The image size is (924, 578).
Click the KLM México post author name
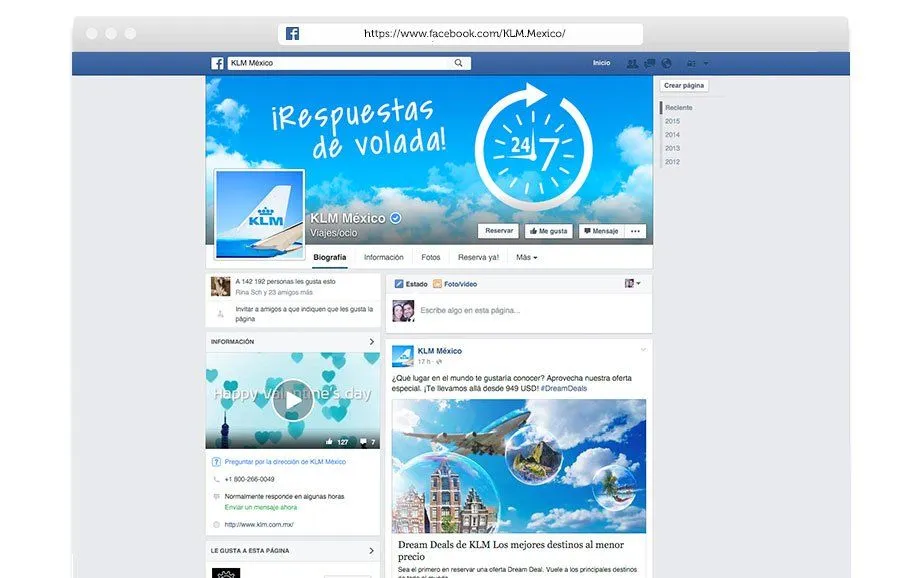(x=440, y=351)
